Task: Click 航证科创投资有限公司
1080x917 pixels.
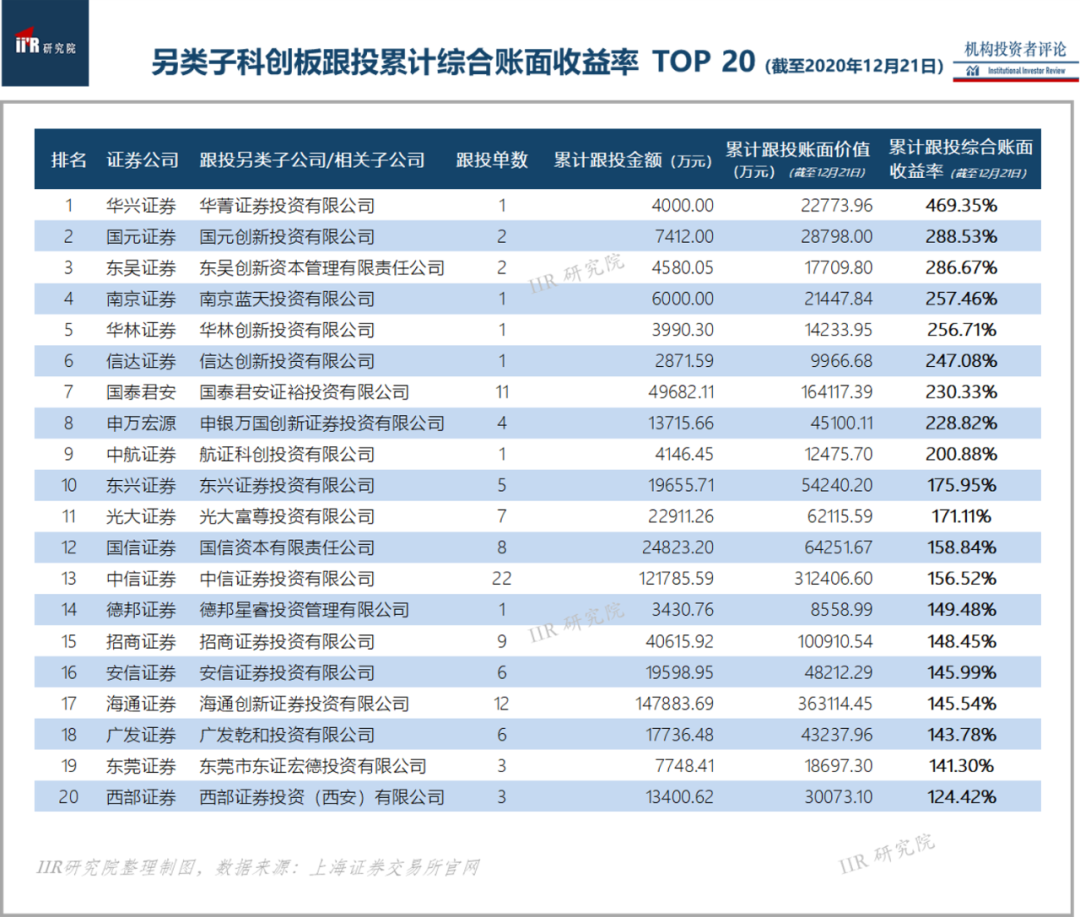Action: point(287,454)
